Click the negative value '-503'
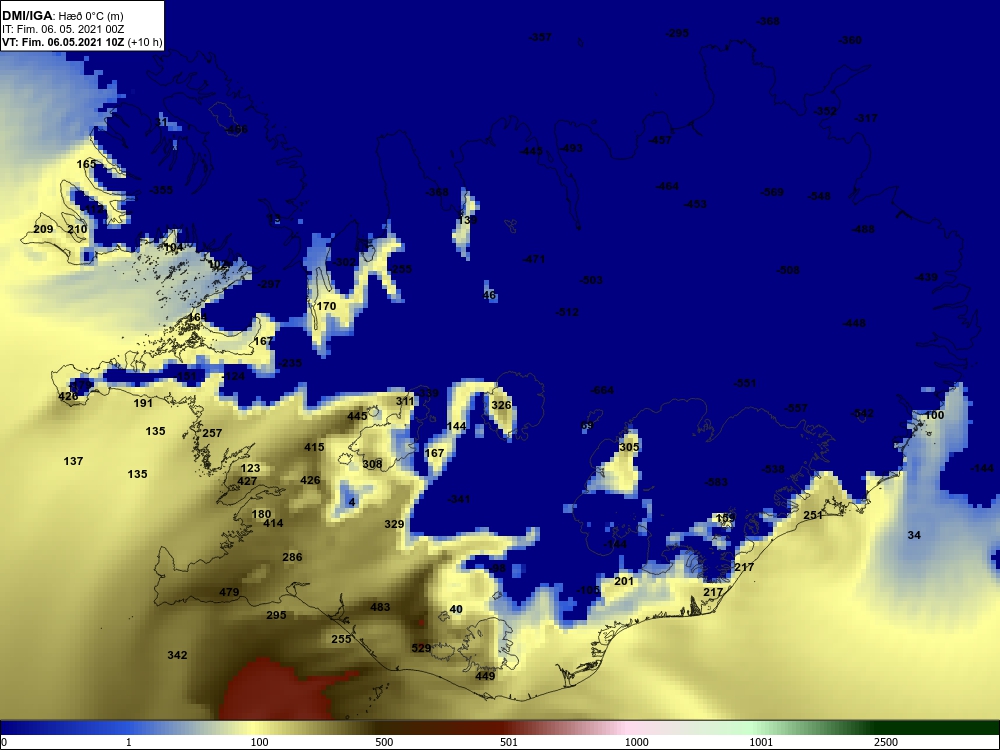 [591, 281]
